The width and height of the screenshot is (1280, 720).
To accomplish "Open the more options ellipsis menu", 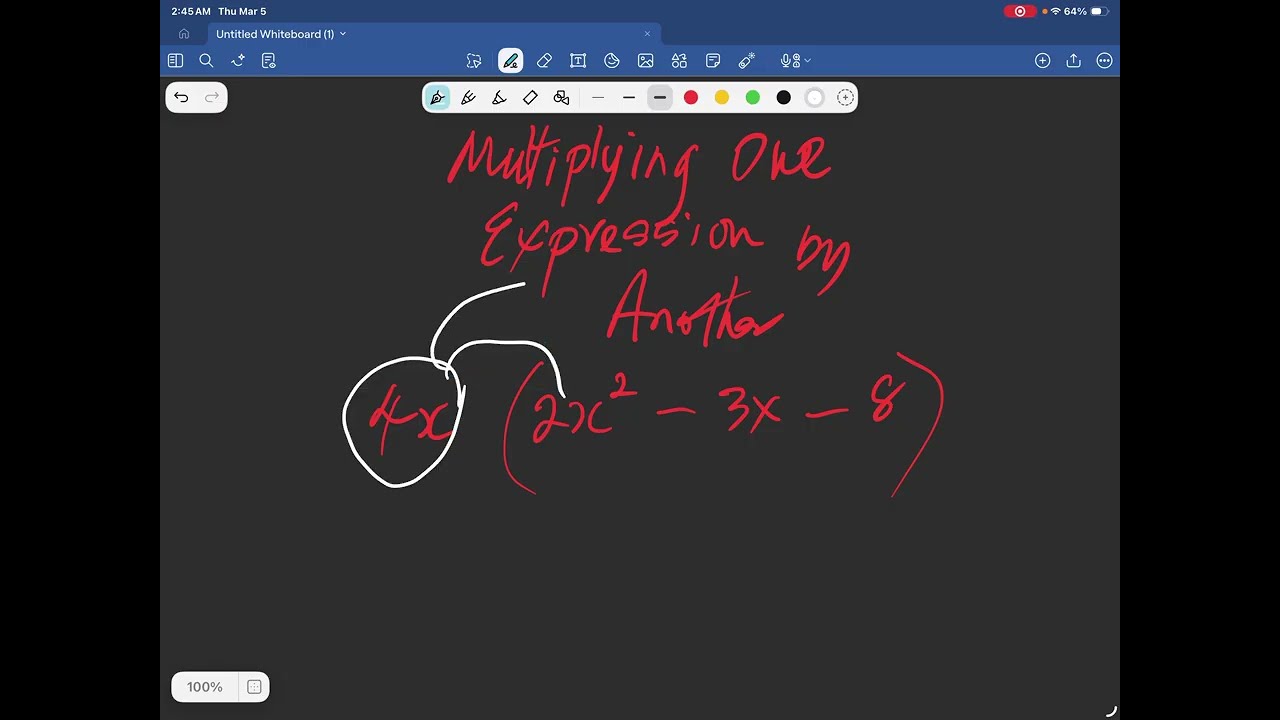I will 1104,61.
